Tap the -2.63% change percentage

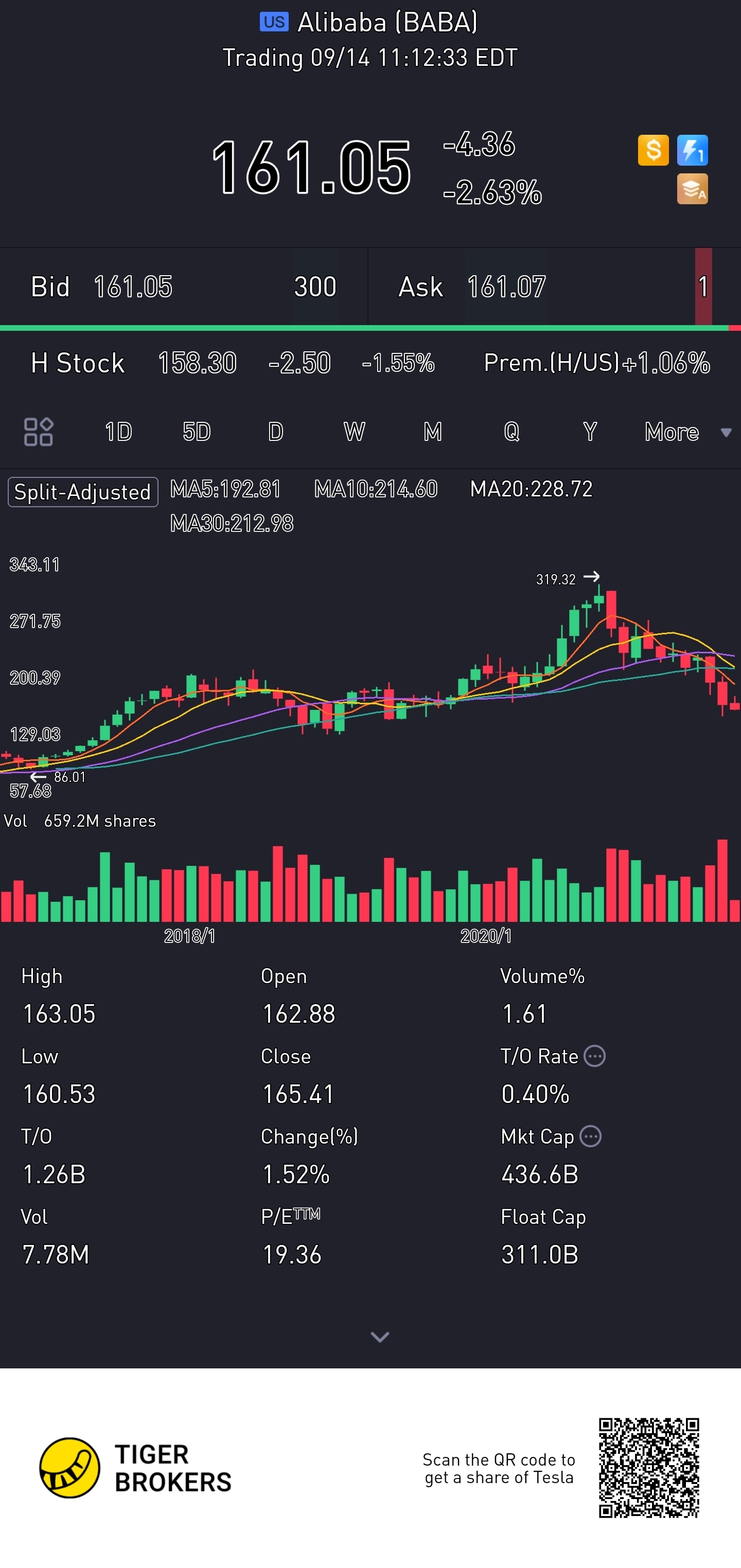coord(492,192)
